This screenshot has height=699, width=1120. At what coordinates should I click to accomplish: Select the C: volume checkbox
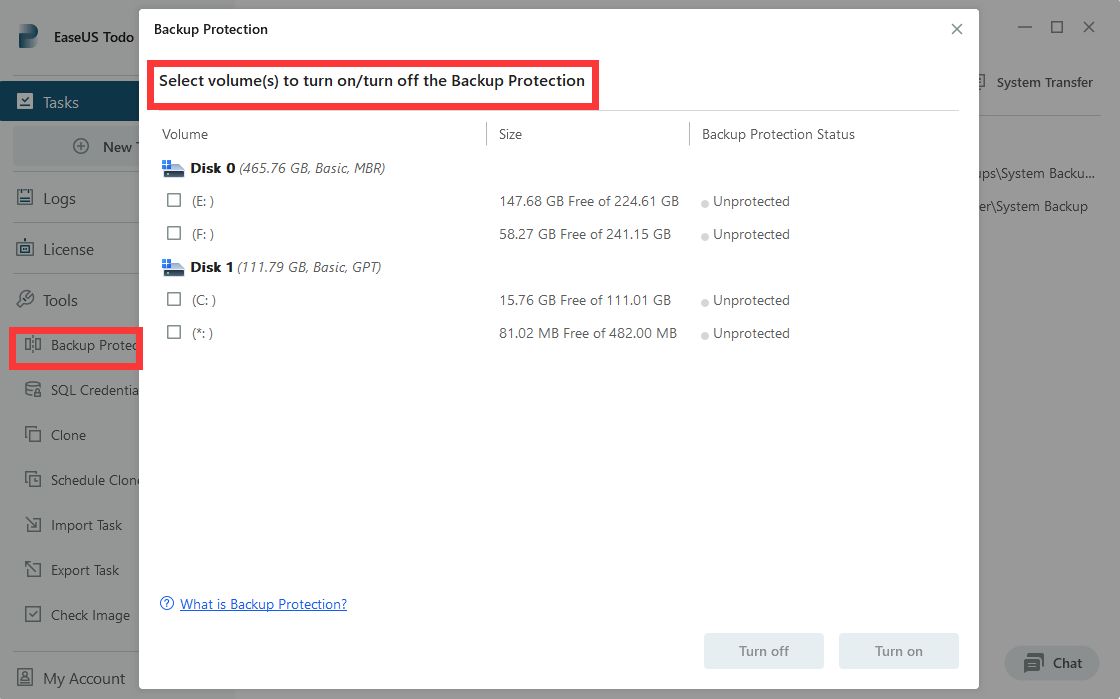[174, 299]
